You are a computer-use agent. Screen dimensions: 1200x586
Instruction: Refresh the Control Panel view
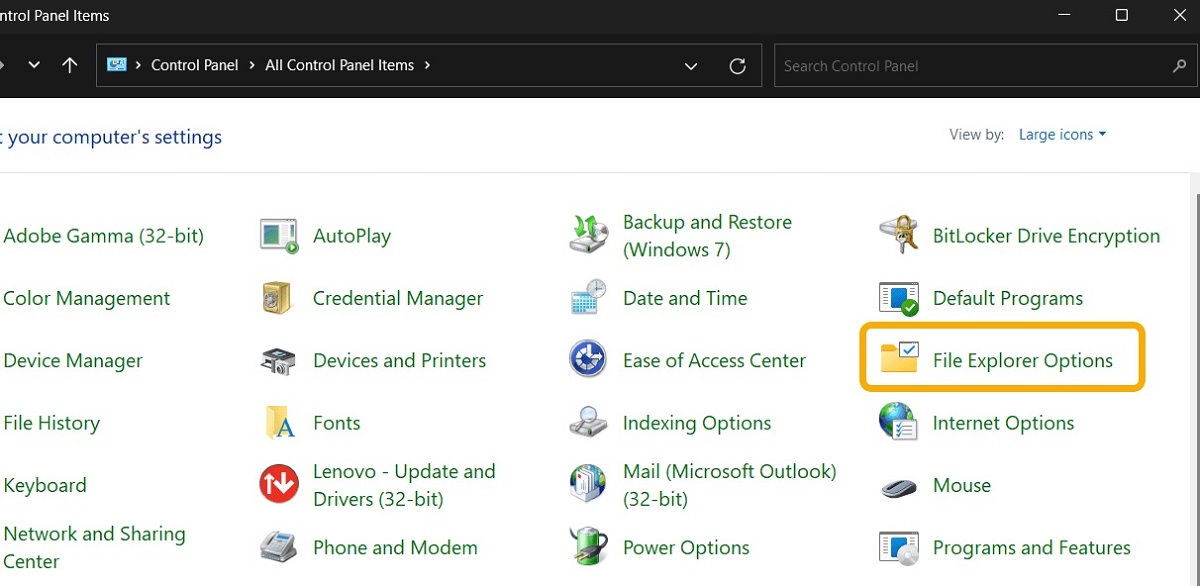click(x=738, y=65)
